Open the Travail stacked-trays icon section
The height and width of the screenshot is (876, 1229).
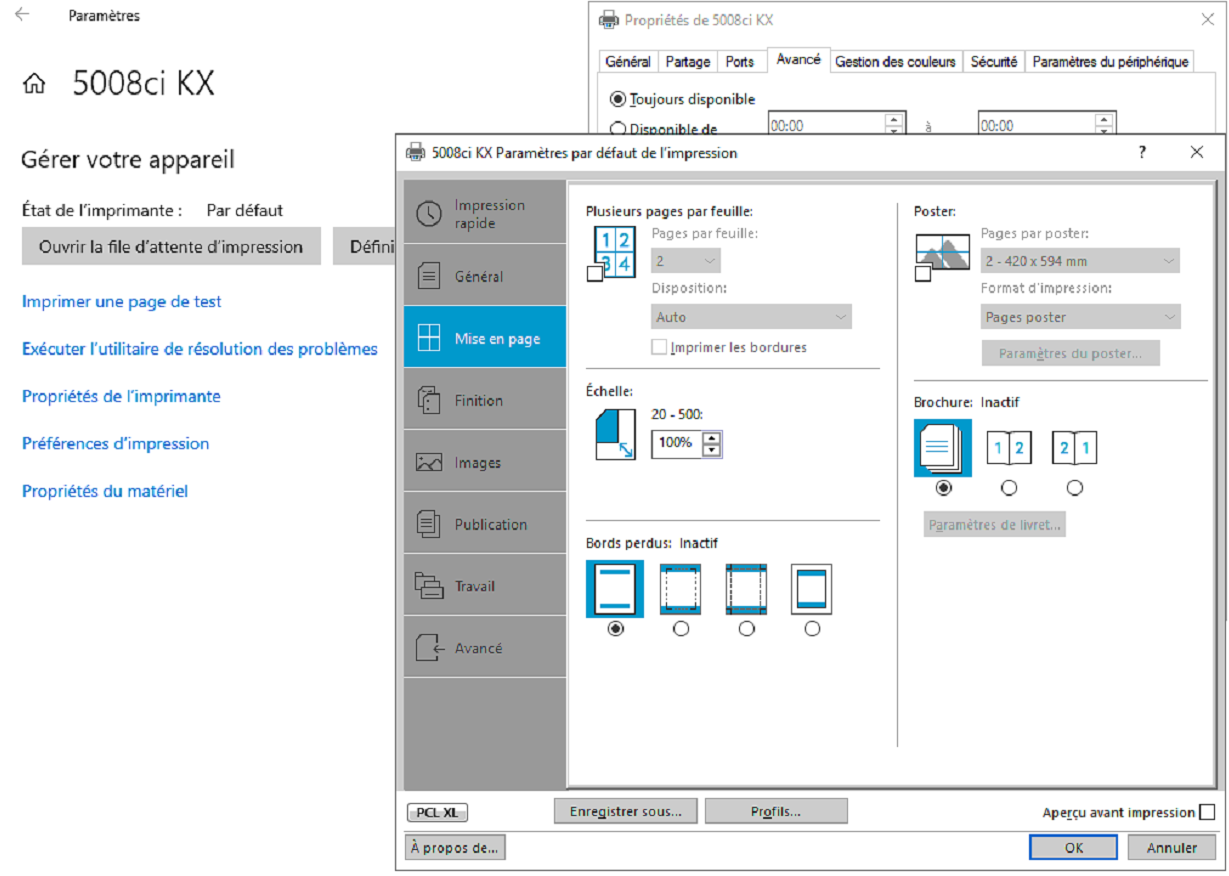coord(428,586)
